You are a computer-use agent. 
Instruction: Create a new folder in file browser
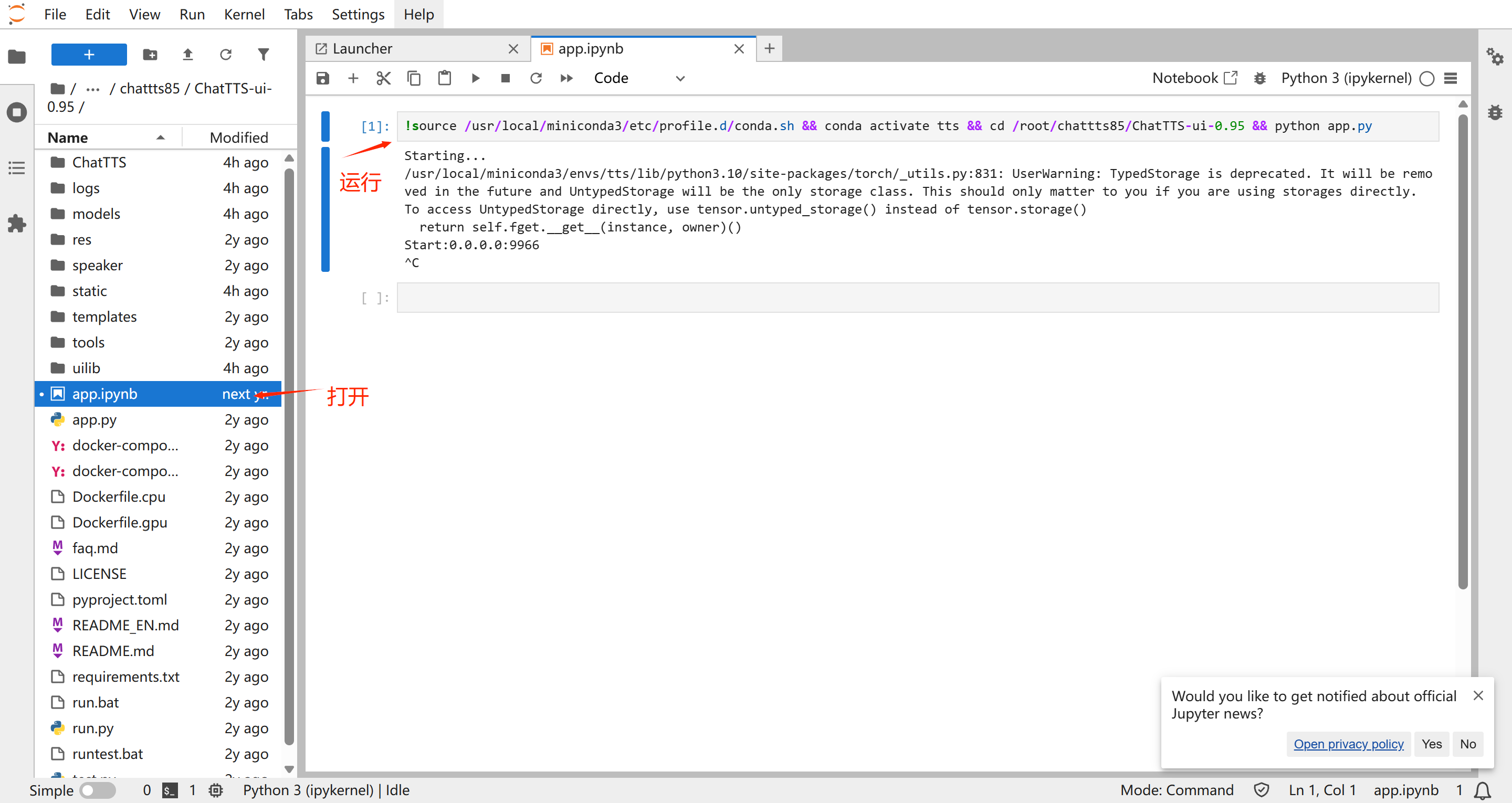[150, 55]
